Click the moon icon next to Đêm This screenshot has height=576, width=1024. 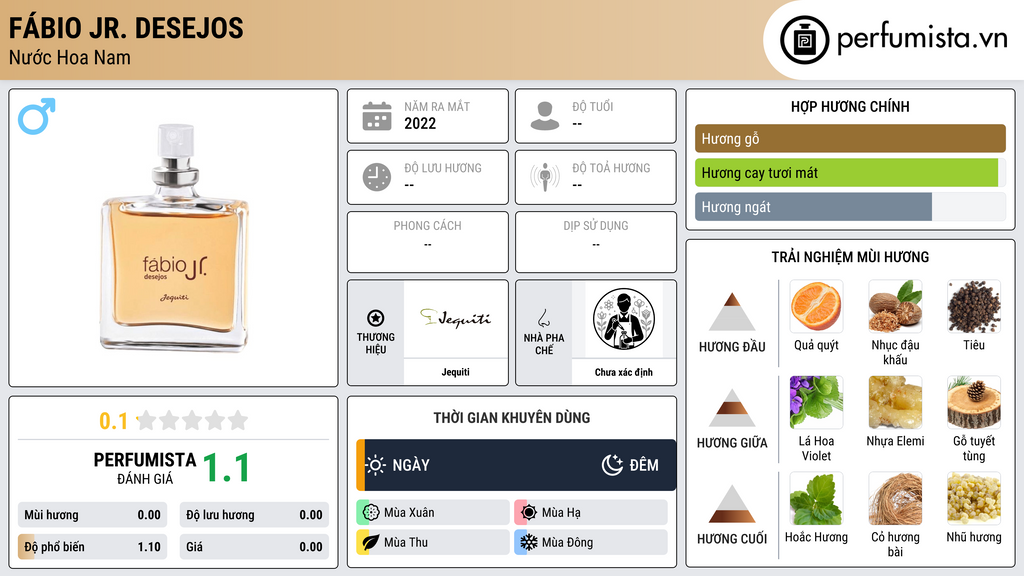coord(612,465)
